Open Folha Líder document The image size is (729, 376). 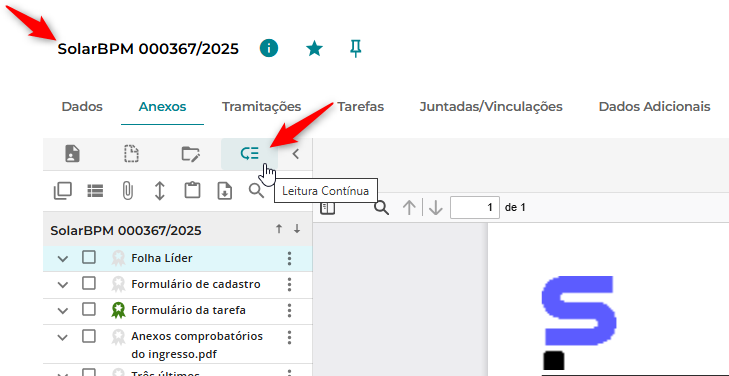162,258
